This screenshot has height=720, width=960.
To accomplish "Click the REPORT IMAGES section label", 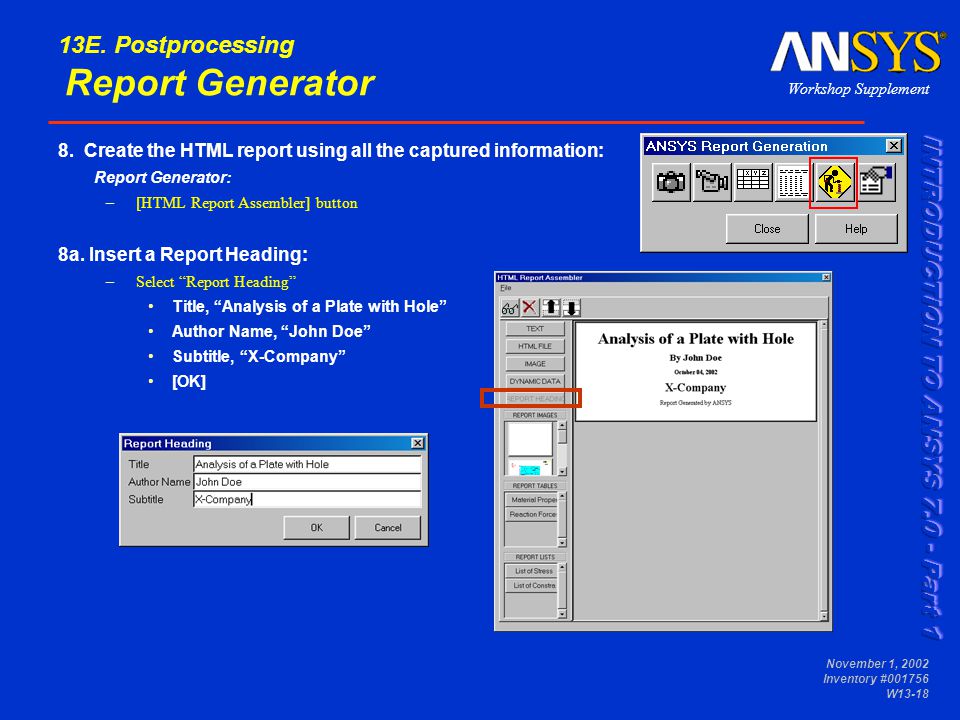I will (535, 415).
